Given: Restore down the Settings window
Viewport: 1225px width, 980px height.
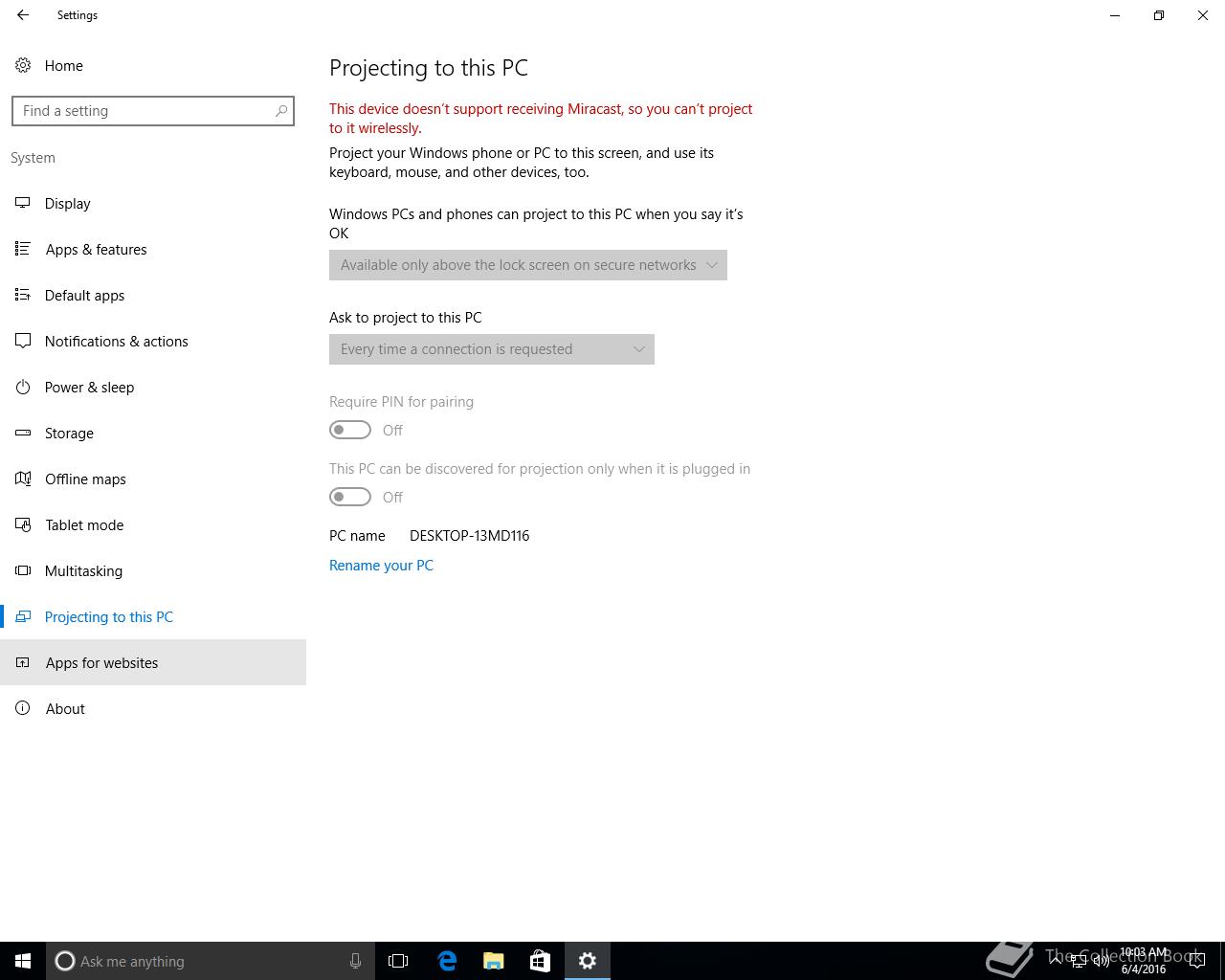Looking at the screenshot, I should [x=1159, y=15].
